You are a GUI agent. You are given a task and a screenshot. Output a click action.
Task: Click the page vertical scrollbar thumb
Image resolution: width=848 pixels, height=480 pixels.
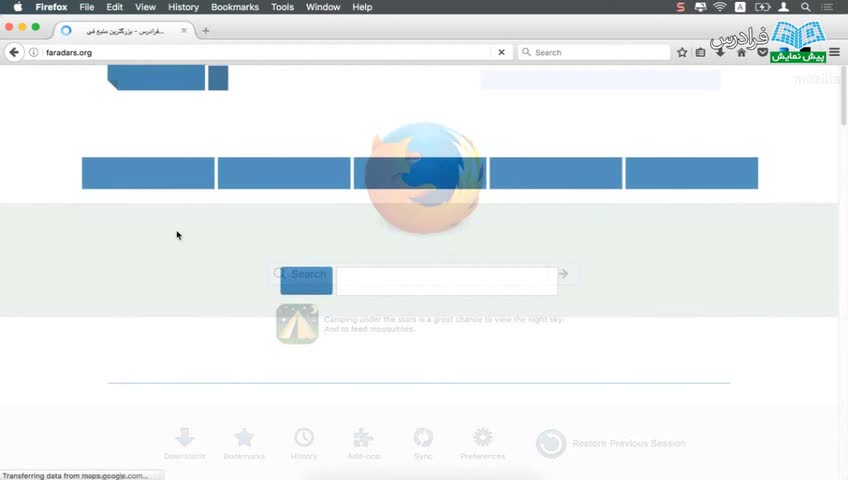[x=843, y=96]
